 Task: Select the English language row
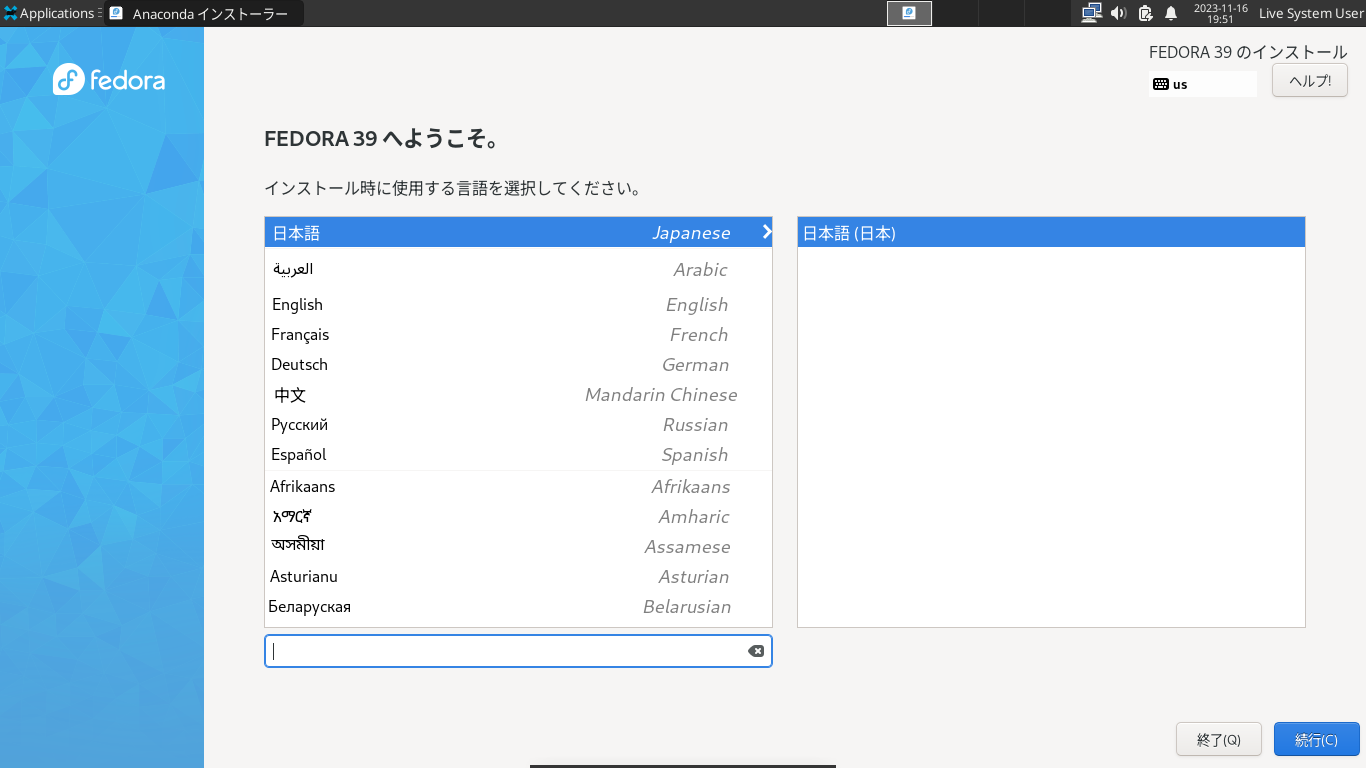click(518, 304)
